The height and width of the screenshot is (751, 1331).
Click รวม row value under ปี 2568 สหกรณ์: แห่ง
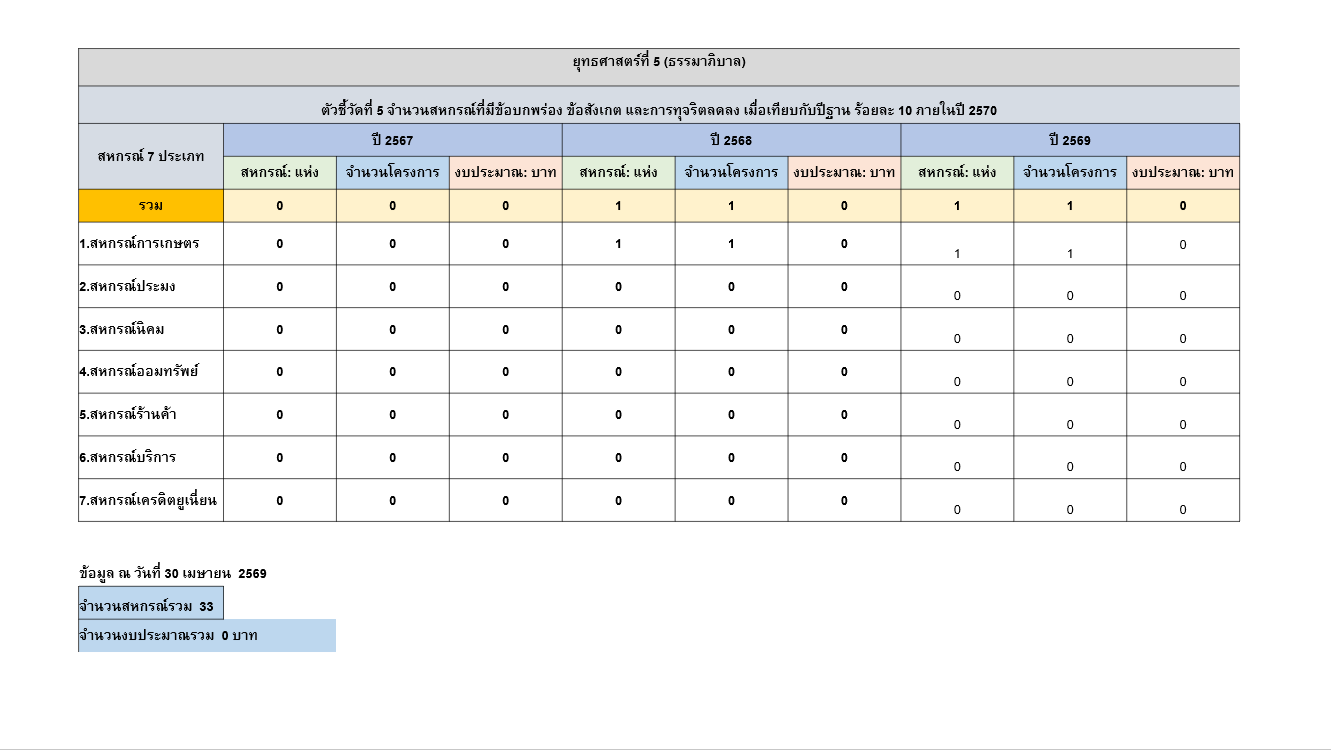click(619, 206)
